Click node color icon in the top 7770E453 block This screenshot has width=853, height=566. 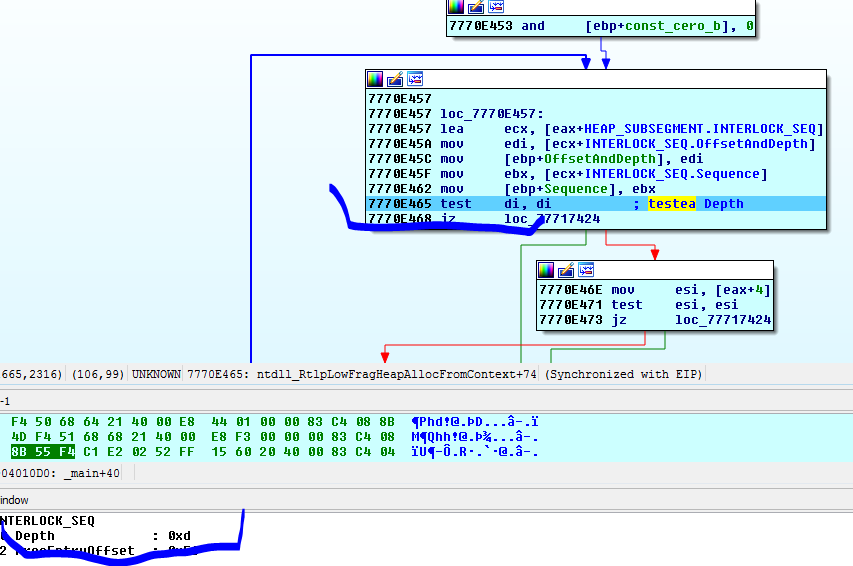(456, 6)
